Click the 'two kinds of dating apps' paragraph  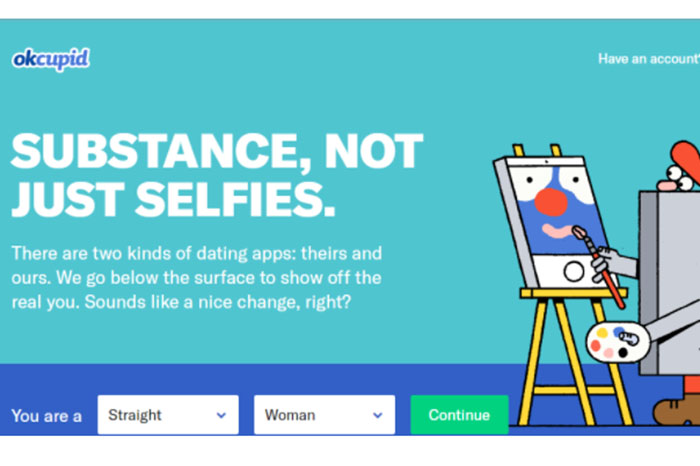196,277
